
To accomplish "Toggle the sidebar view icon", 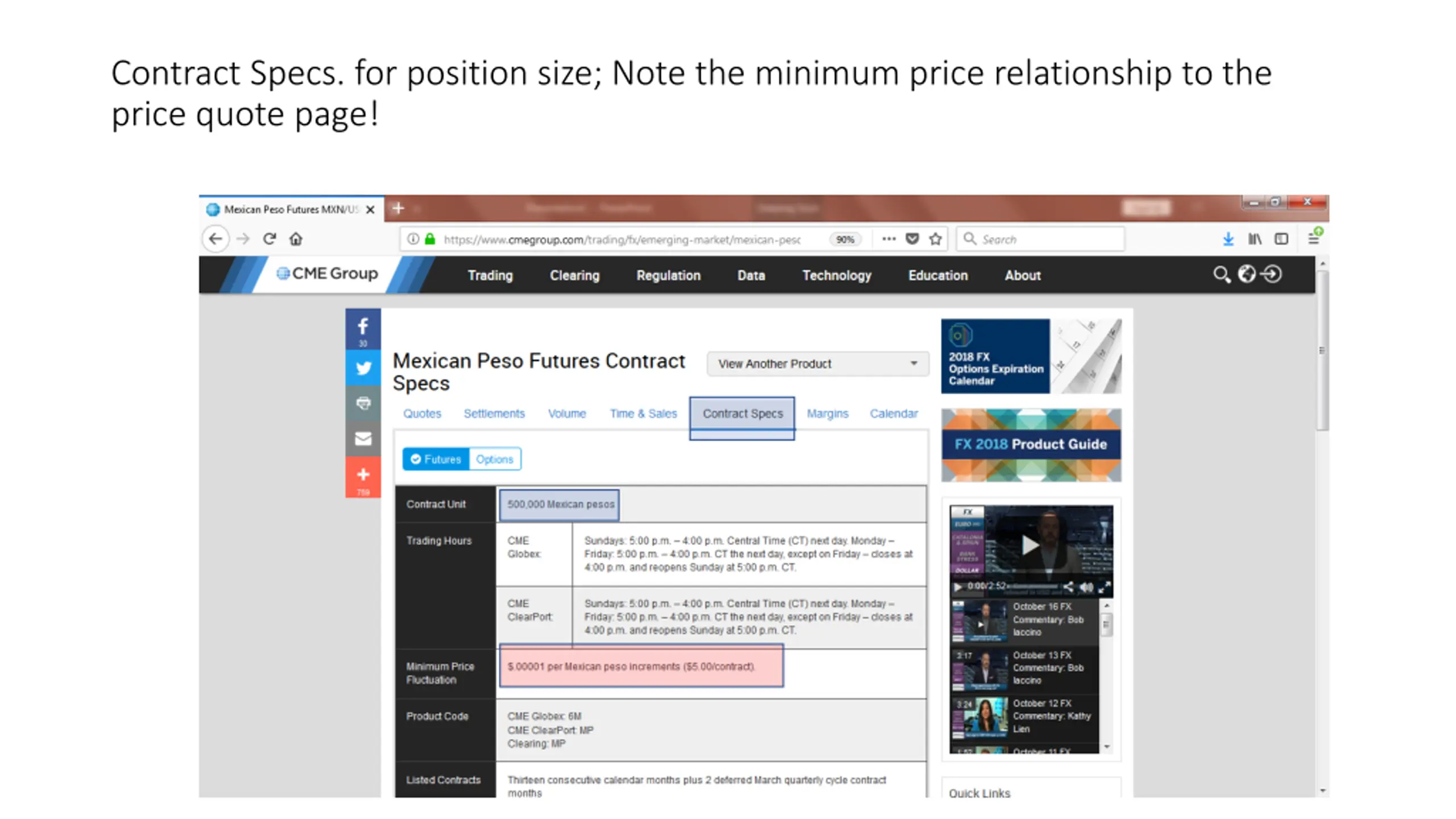I will pyautogui.click(x=1281, y=239).
